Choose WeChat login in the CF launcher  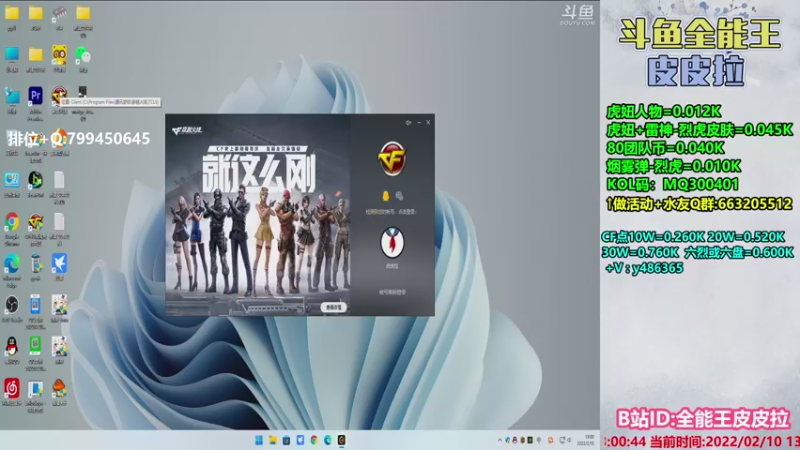[399, 195]
